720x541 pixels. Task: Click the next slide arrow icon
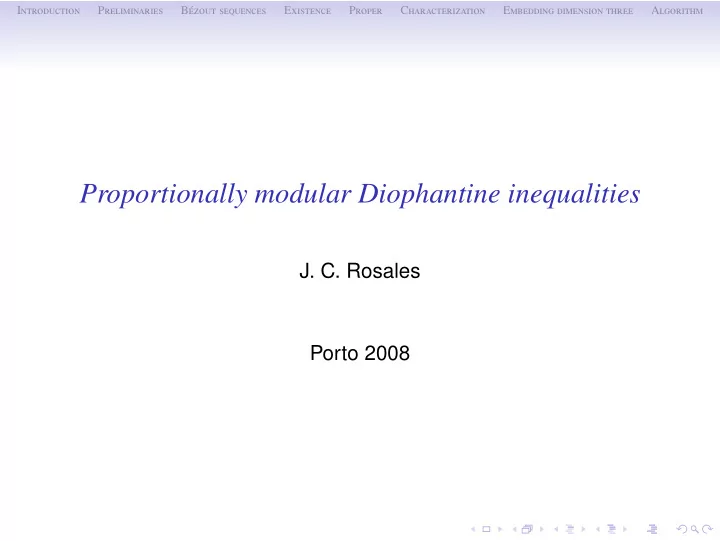[x=500, y=529]
